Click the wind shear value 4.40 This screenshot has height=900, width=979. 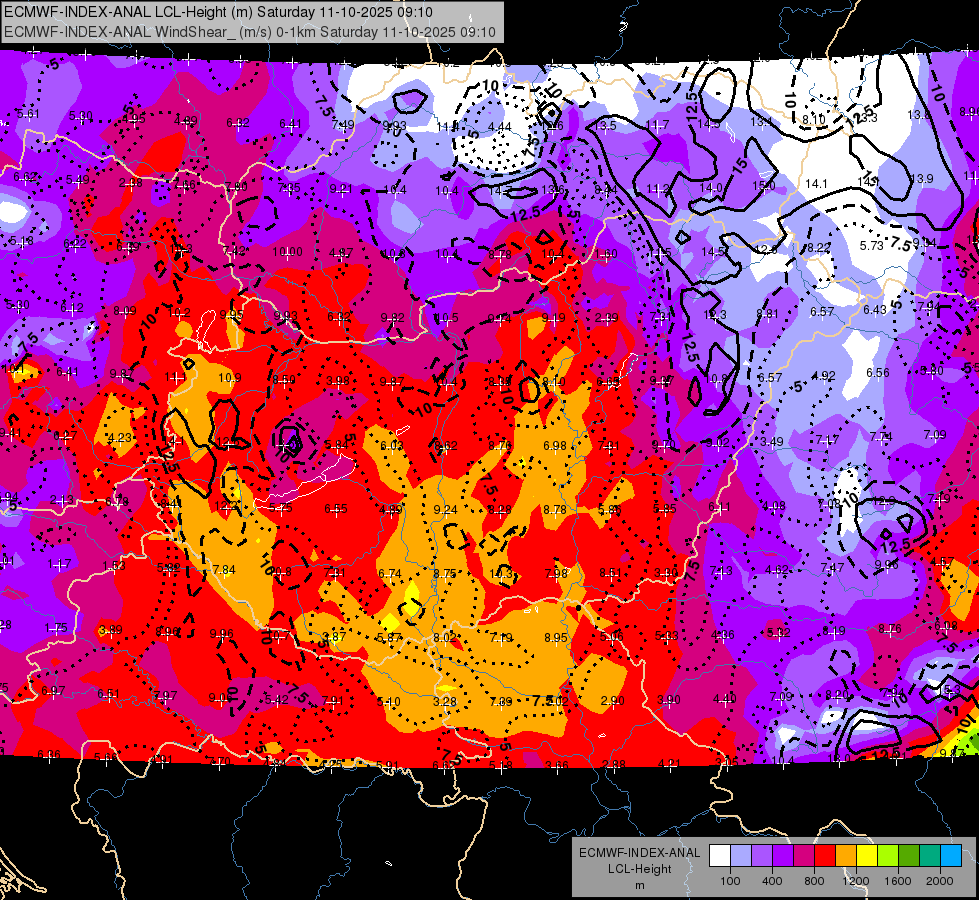coord(724,699)
